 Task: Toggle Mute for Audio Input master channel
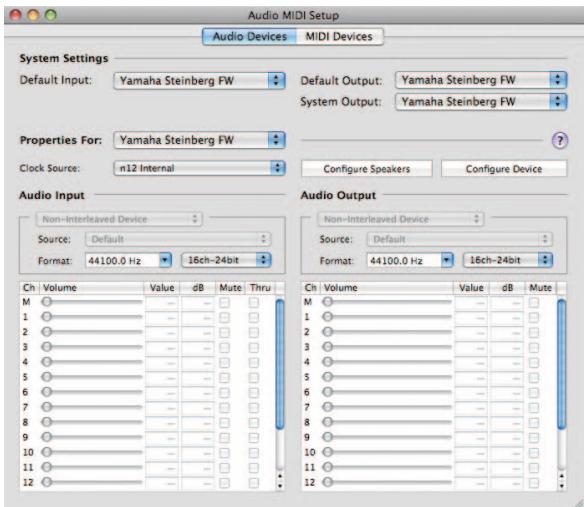point(224,302)
